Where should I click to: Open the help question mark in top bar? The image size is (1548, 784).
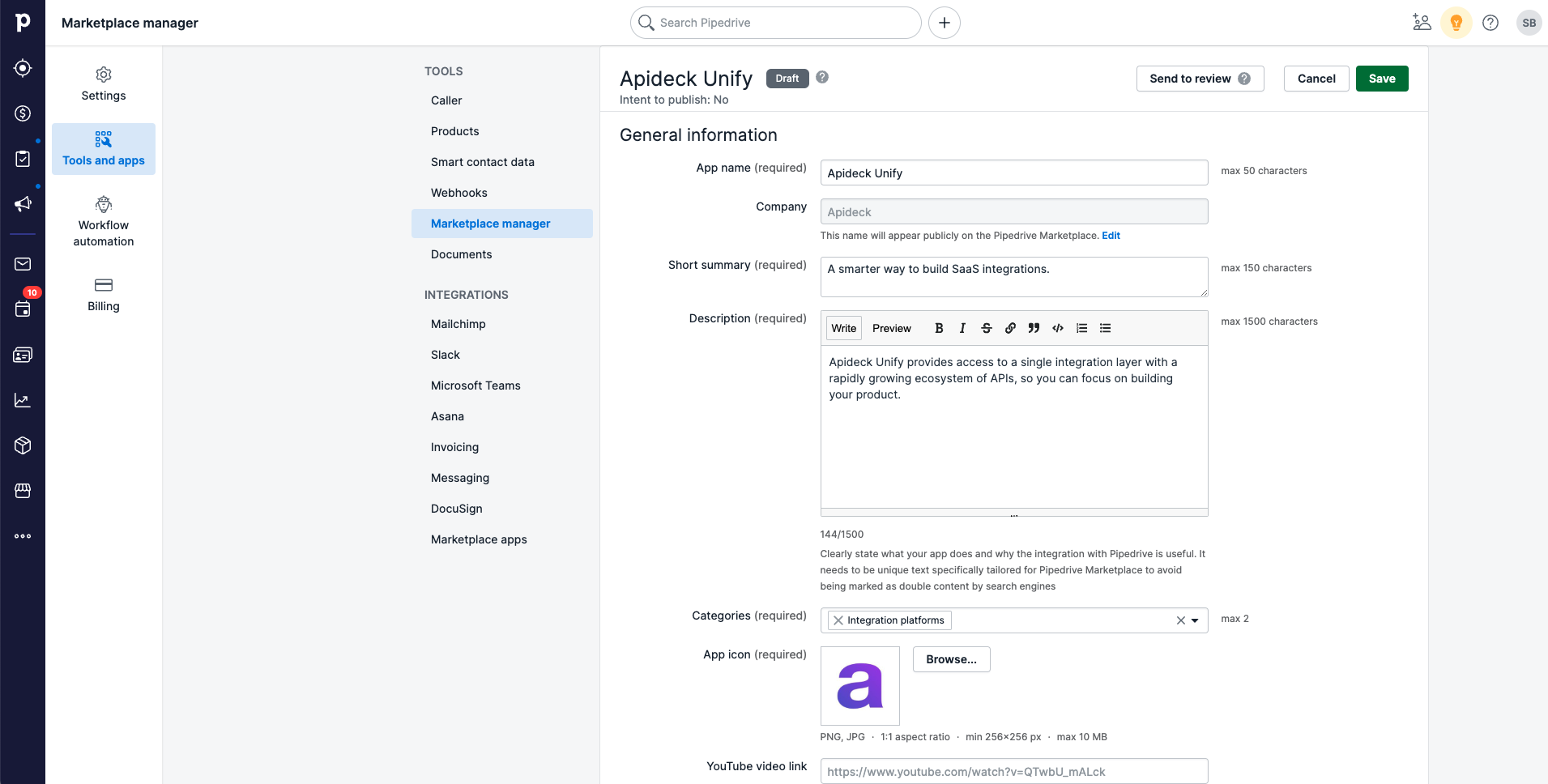(1490, 23)
